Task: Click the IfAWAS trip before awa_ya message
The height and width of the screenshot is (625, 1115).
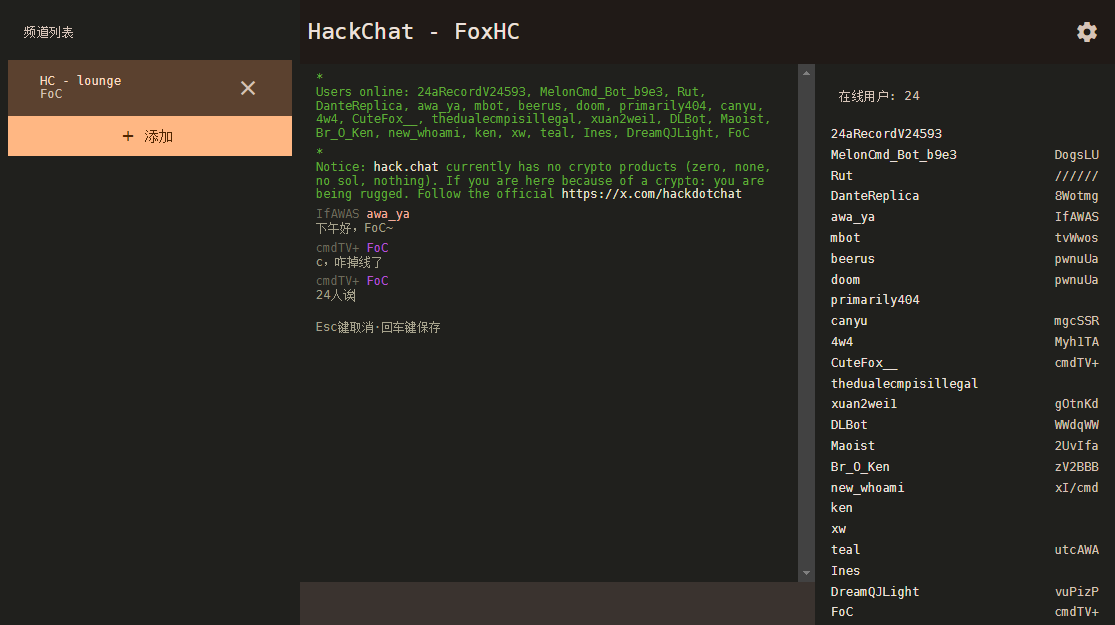Action: pyautogui.click(x=338, y=213)
